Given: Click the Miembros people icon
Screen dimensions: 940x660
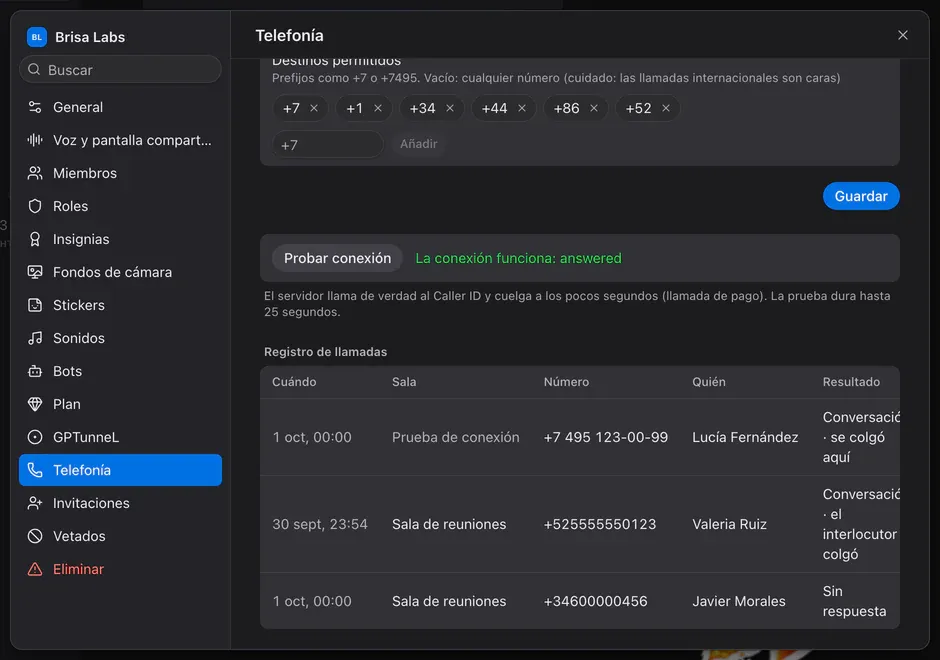Looking at the screenshot, I should point(35,173).
